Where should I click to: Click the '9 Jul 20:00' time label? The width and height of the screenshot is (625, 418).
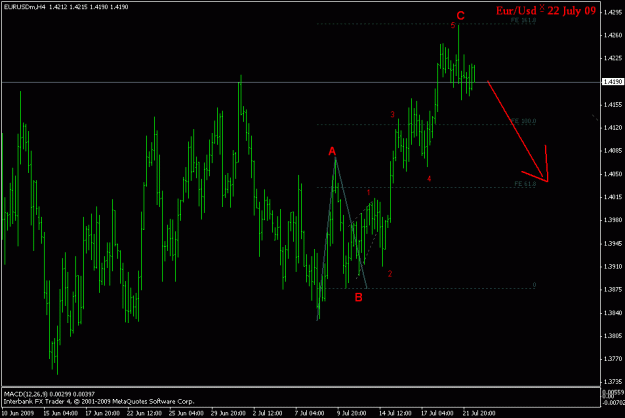[x=351, y=413]
